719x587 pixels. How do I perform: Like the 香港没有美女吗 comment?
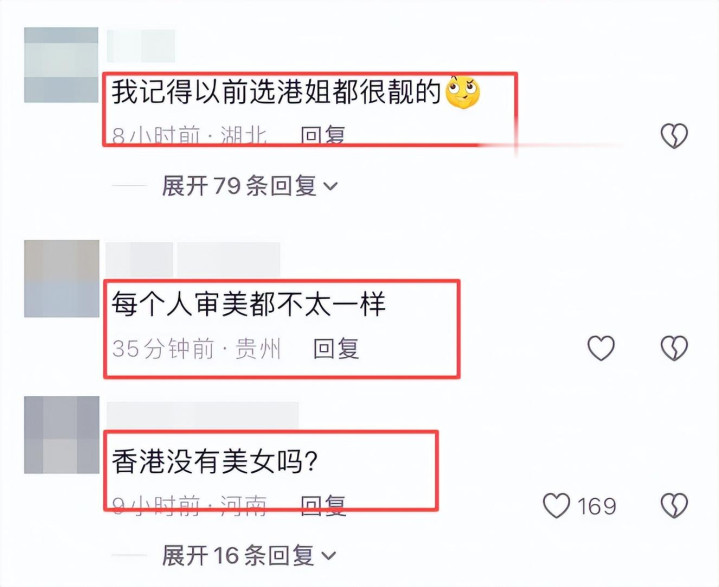coord(556,505)
